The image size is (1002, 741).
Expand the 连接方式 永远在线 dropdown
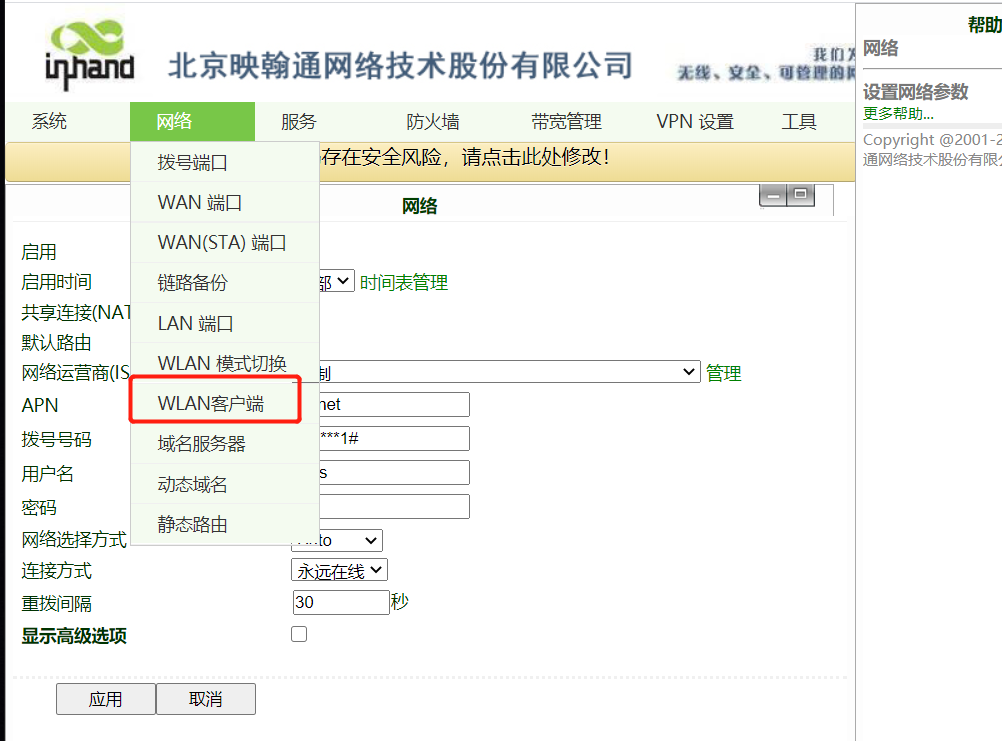(x=339, y=570)
